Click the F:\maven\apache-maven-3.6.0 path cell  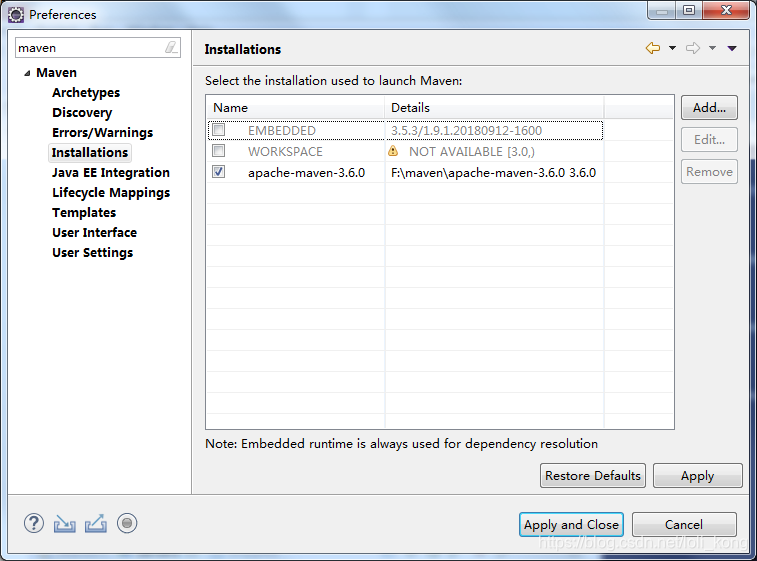493,172
